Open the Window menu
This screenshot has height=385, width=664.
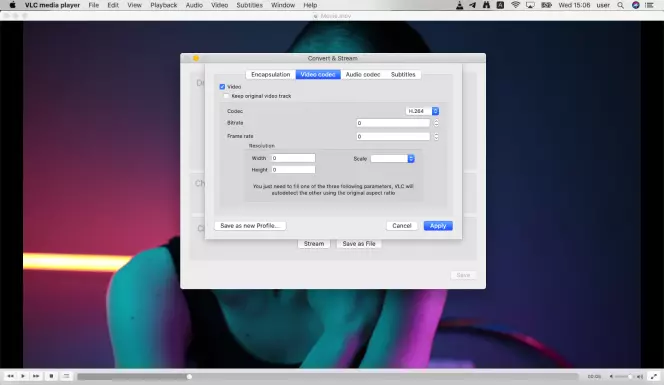(x=283, y=5)
